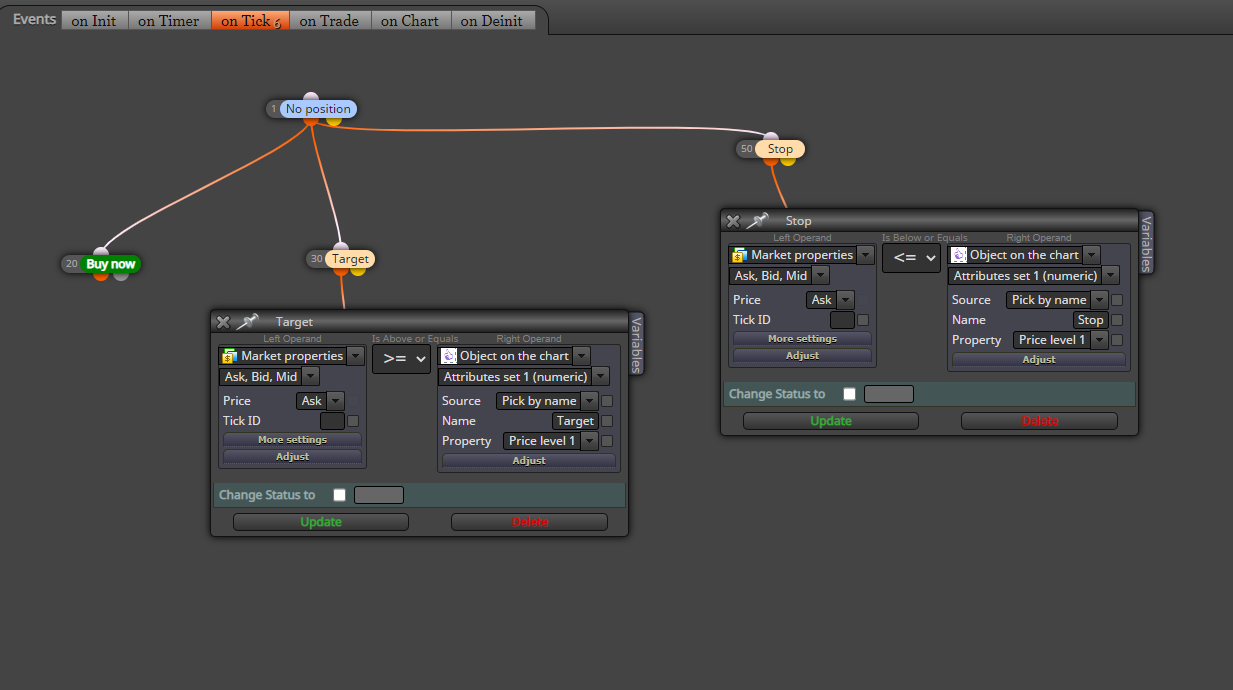Open Pick by name Source dropdown in Target panel
This screenshot has width=1233, height=690.
coord(589,401)
